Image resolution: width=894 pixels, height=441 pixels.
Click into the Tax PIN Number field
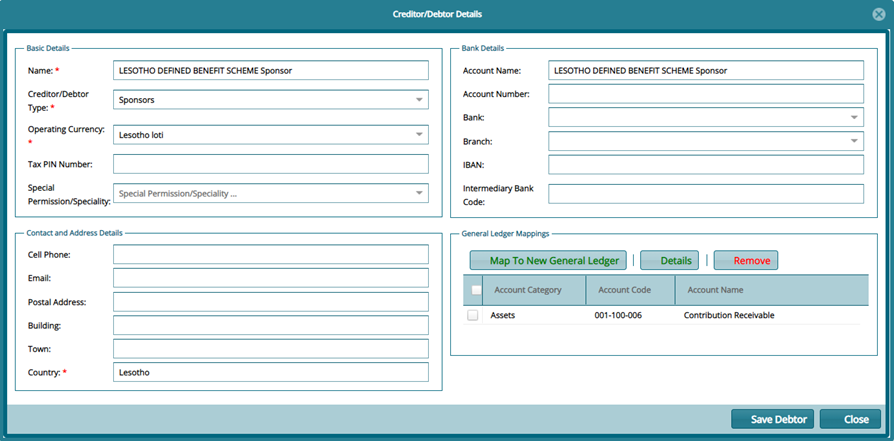pyautogui.click(x=271, y=164)
